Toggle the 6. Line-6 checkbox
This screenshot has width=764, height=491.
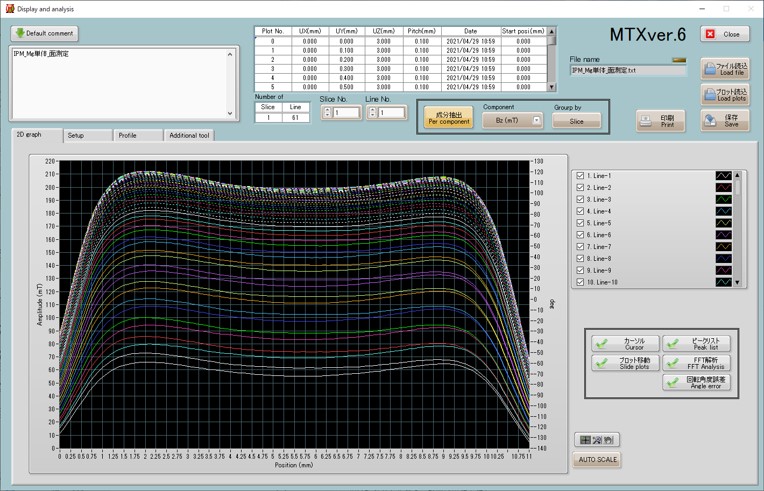tap(580, 235)
